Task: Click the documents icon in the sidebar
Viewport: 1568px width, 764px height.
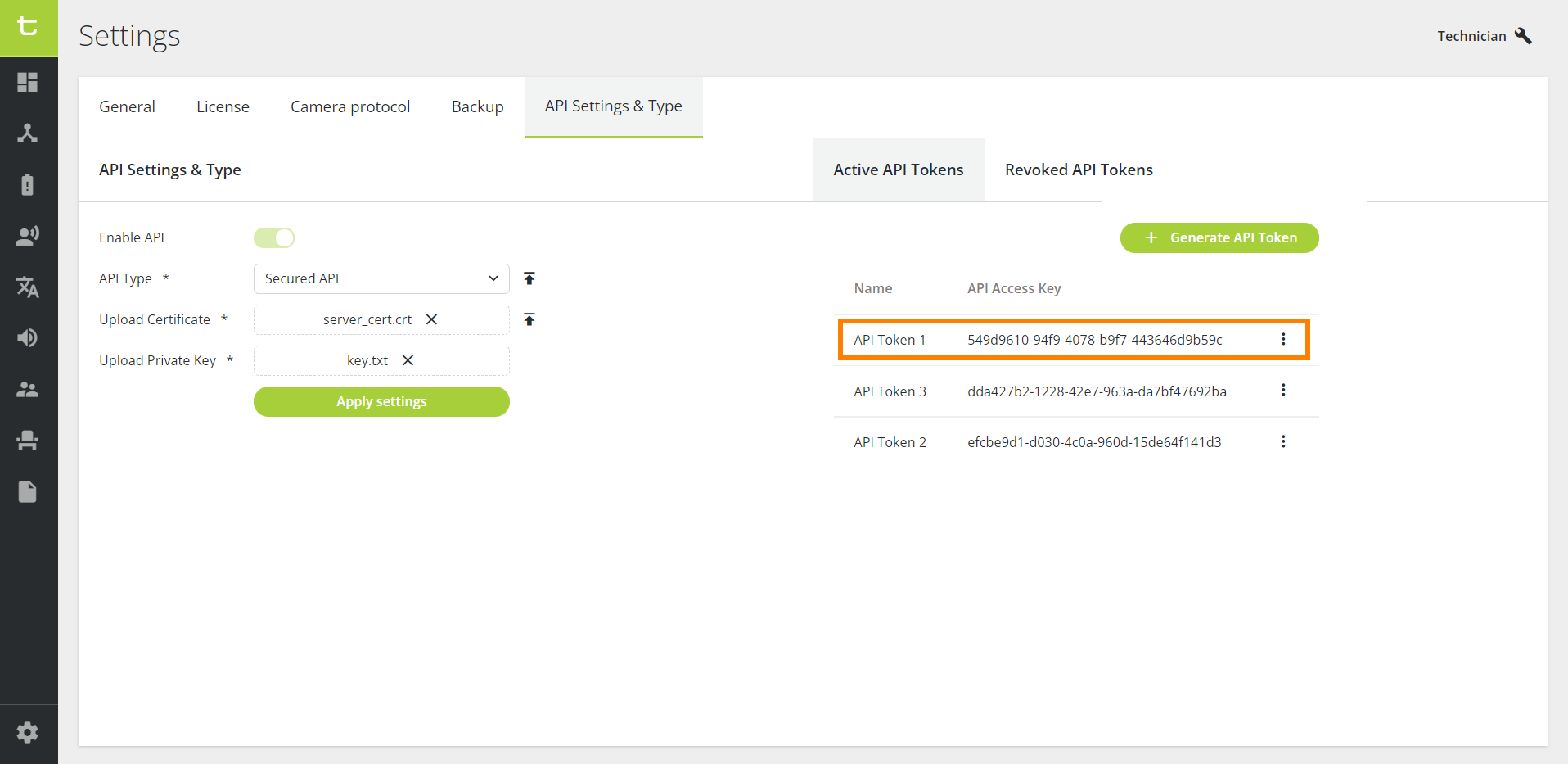Action: pyautogui.click(x=28, y=491)
